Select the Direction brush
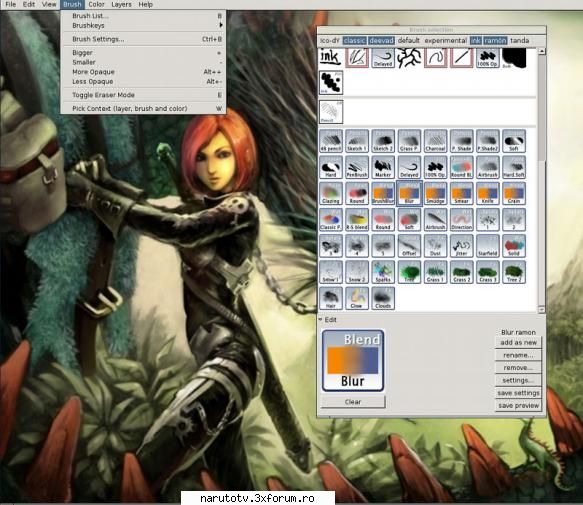 (461, 219)
